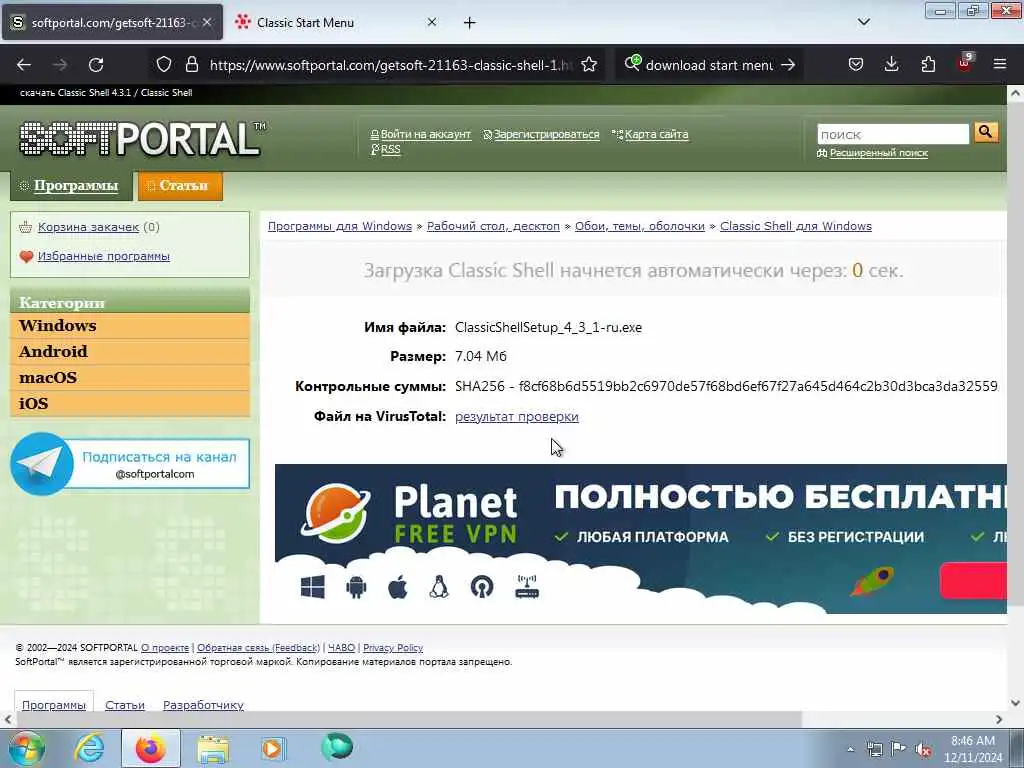Screen dimensions: 1024x768
Task: Click the Подписаться на канал banner
Action: (x=130, y=464)
